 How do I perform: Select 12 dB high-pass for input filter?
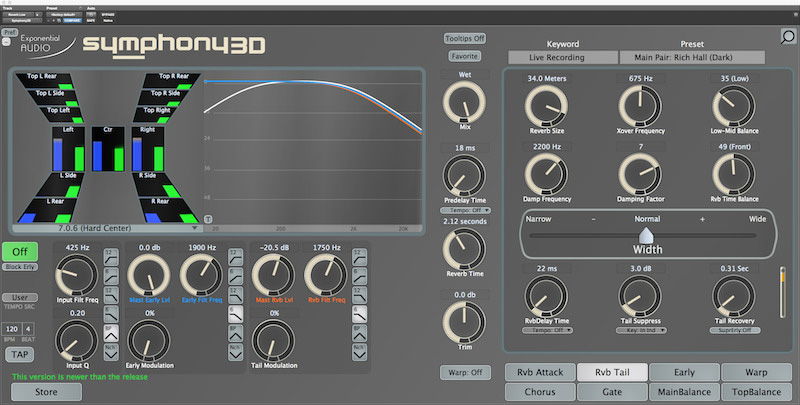pyautogui.click(x=111, y=257)
